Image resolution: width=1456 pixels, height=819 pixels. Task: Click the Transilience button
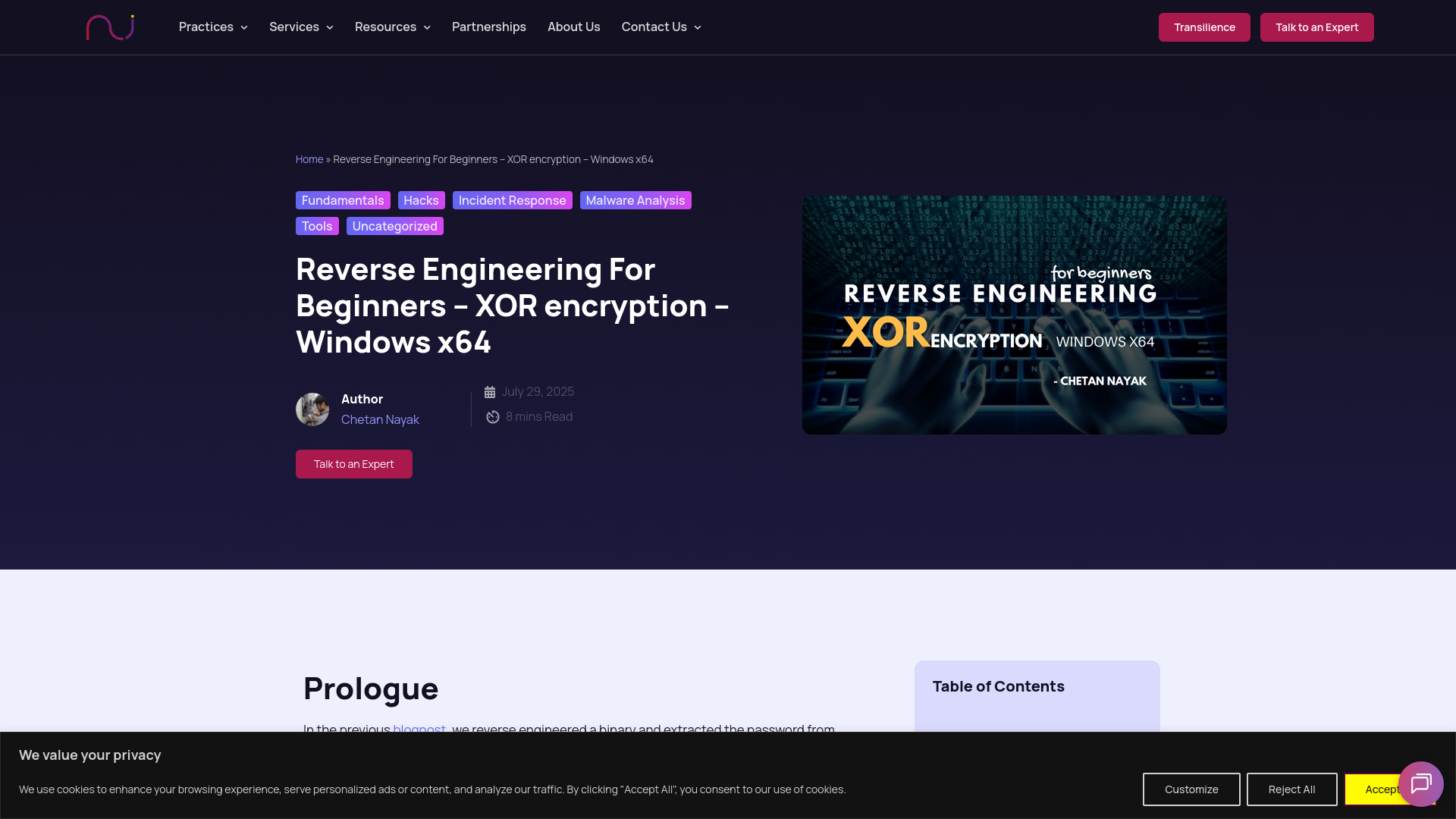pos(1204,27)
